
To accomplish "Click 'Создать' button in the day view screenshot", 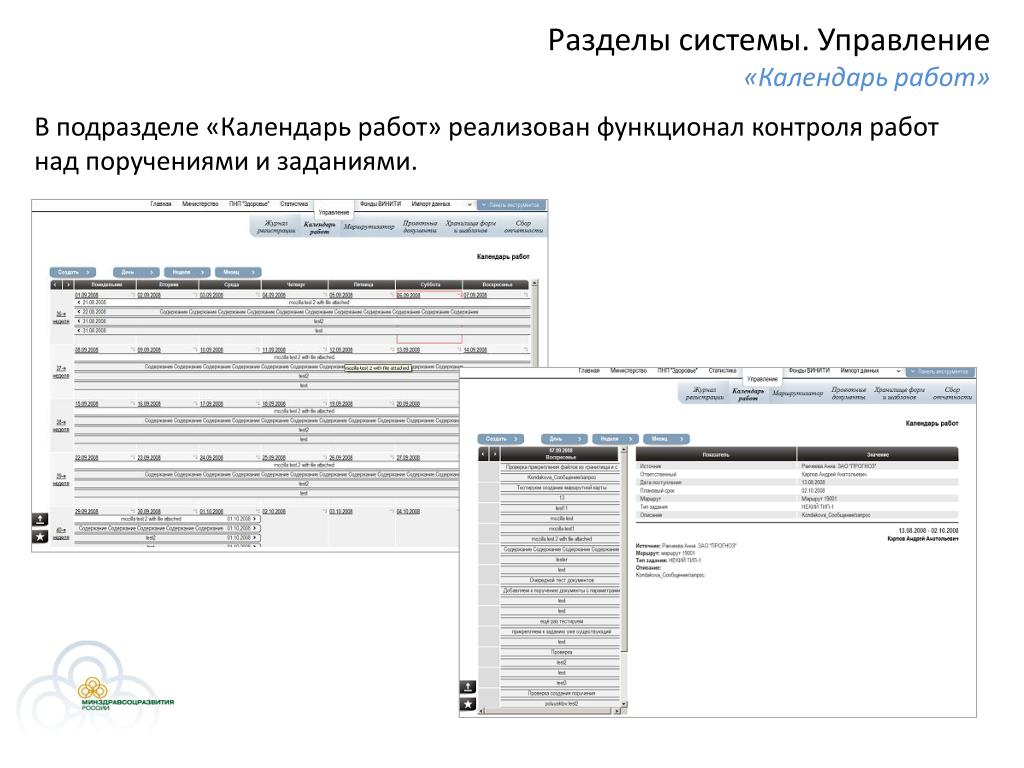I will [501, 439].
